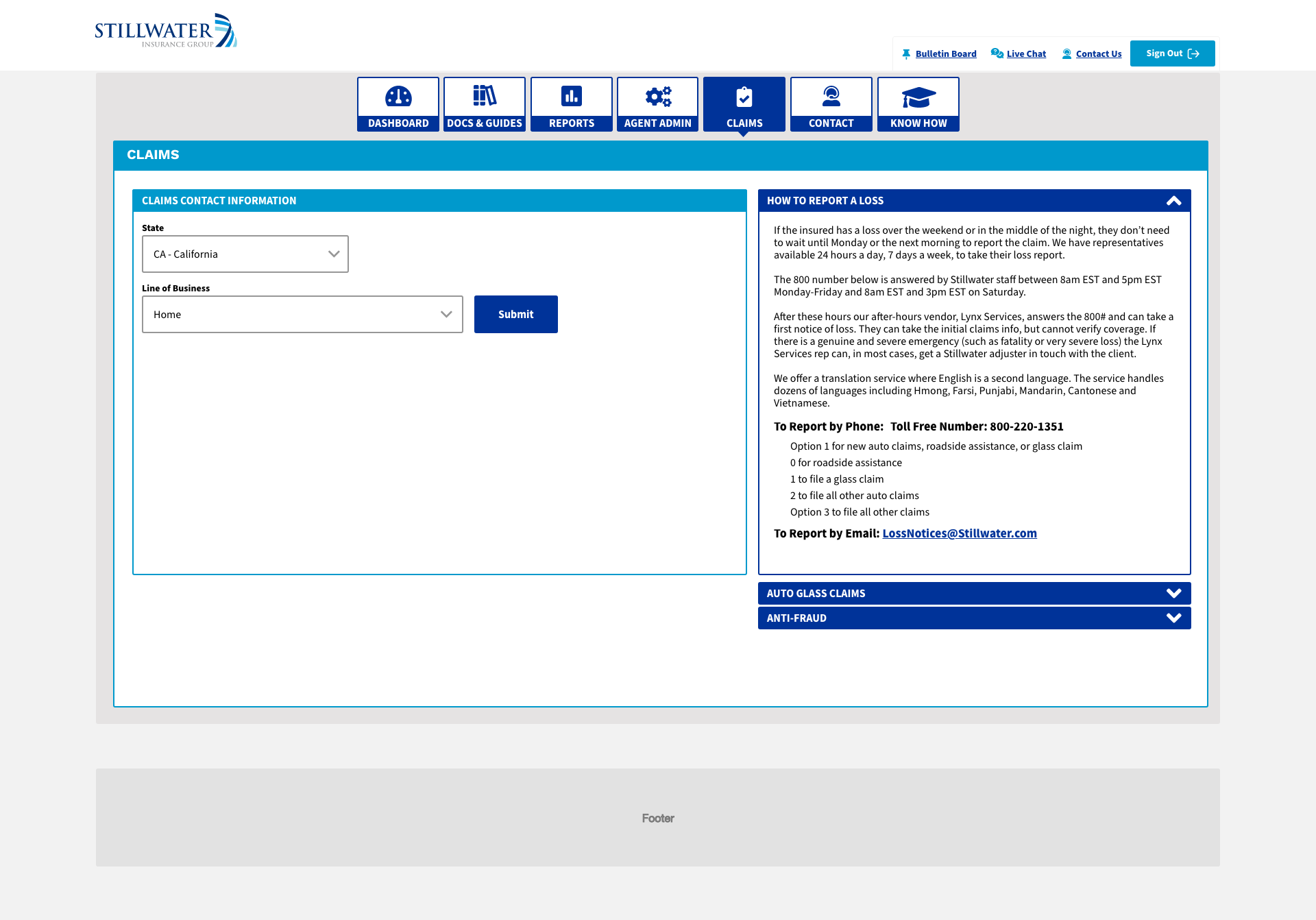Click the 'Option 3 to file all other claims' line
This screenshot has width=1316, height=920.
click(860, 512)
